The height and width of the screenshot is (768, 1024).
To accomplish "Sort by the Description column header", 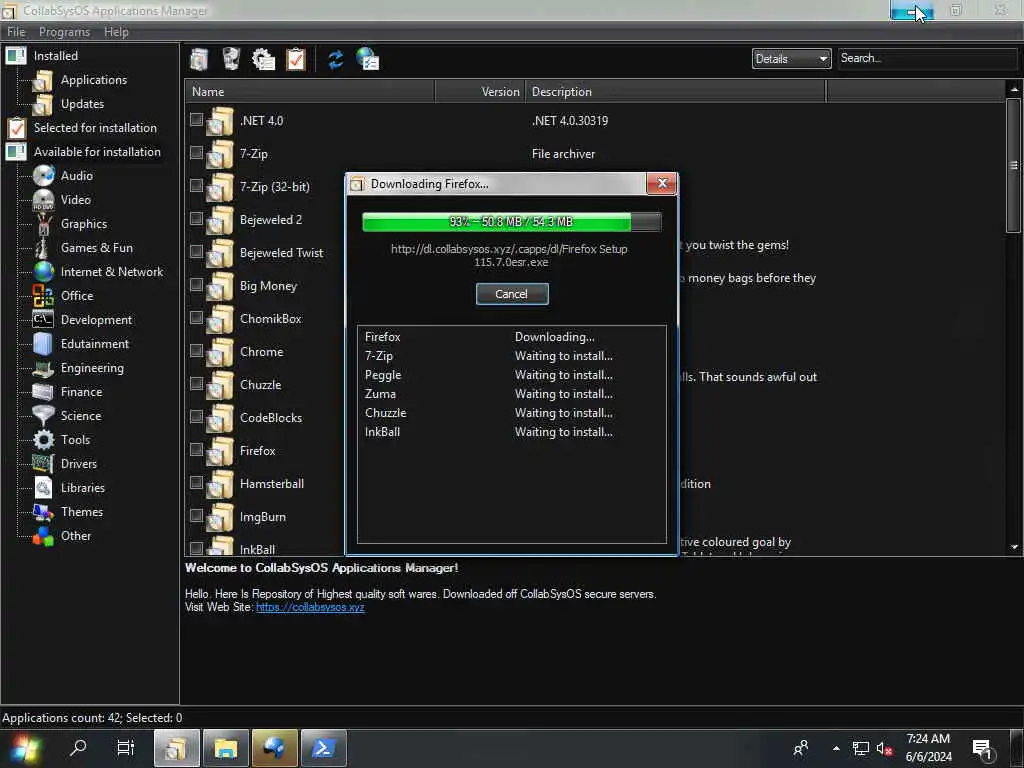I will (675, 92).
